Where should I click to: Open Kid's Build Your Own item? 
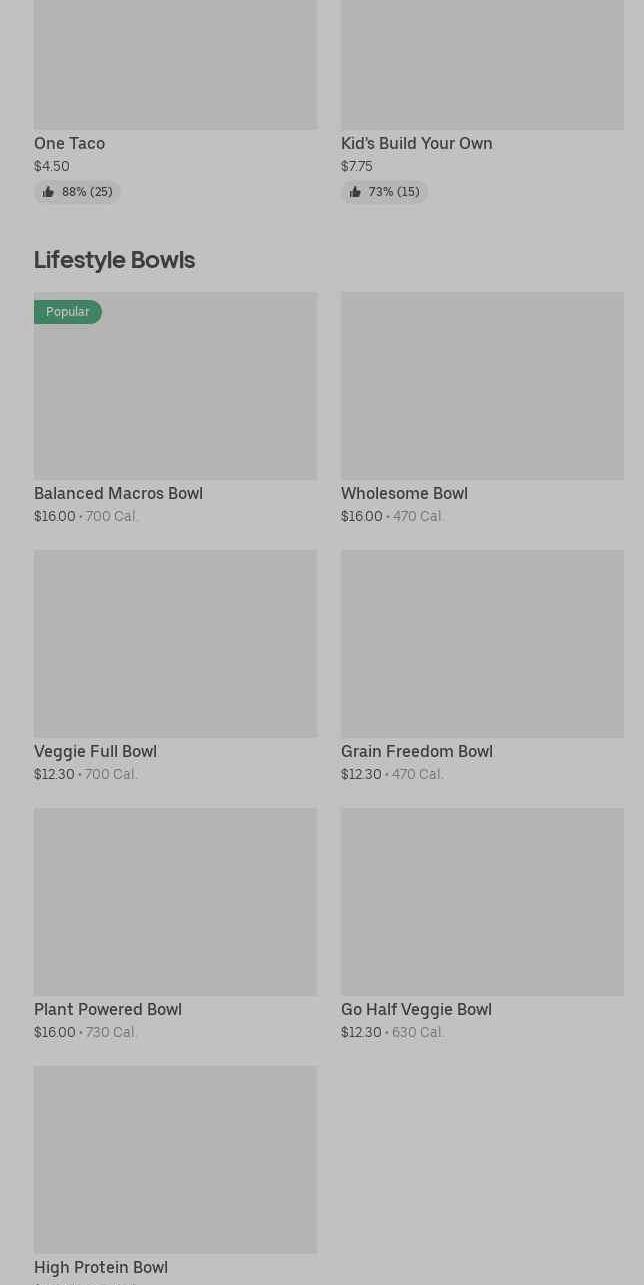coord(416,143)
